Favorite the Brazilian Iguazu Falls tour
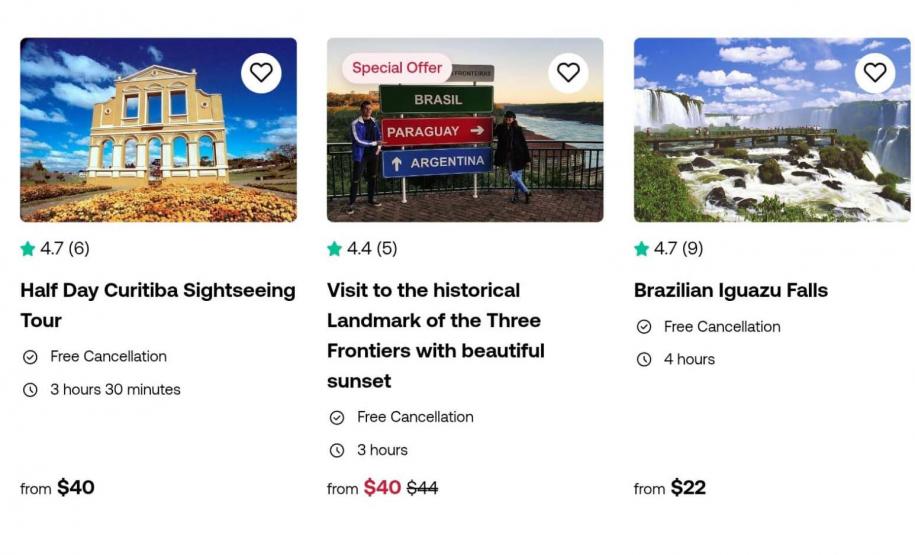Image resolution: width=915 pixels, height=555 pixels. [875, 73]
